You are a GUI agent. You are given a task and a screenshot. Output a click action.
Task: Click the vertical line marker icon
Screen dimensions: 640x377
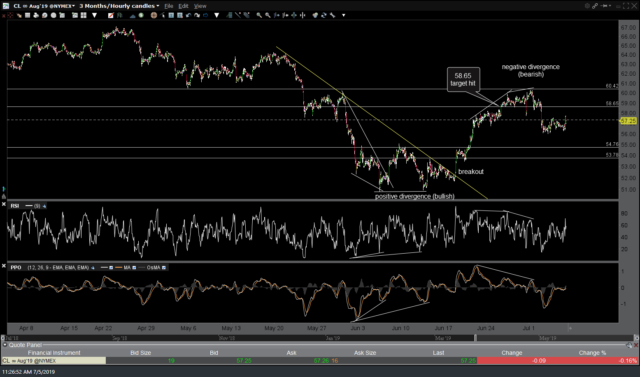pyautogui.click(x=302, y=15)
